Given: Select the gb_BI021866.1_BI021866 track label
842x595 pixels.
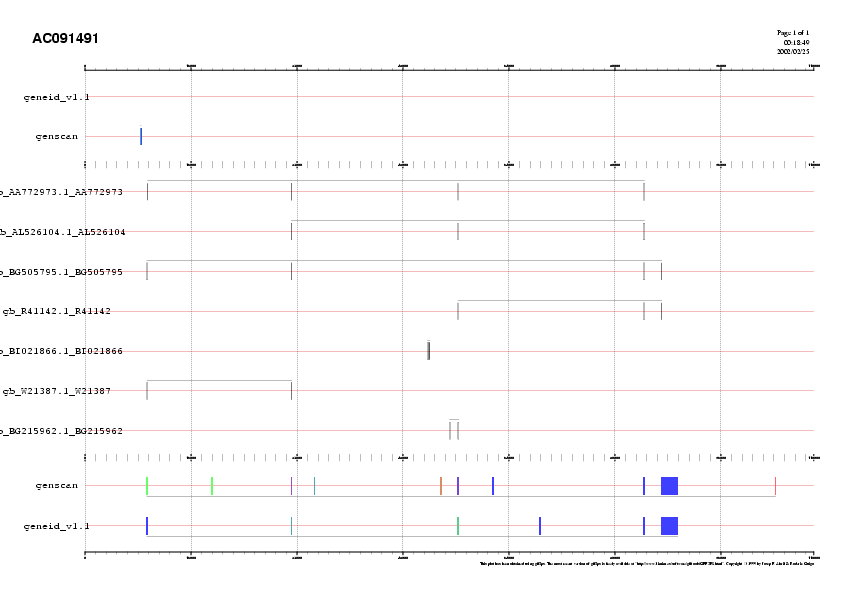Looking at the screenshot, I should (62, 351).
